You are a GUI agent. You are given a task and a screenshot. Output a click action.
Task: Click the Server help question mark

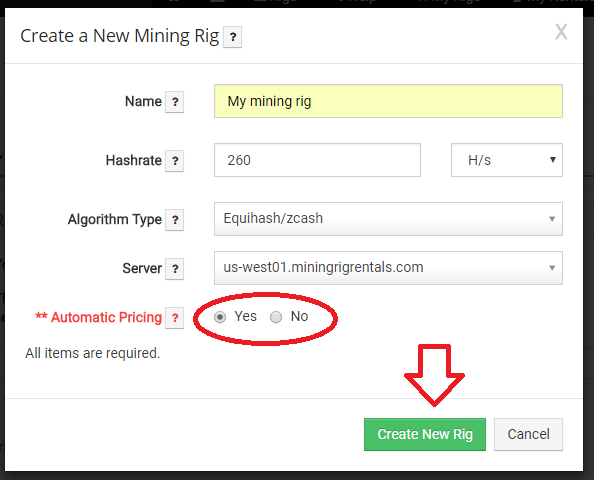point(175,269)
